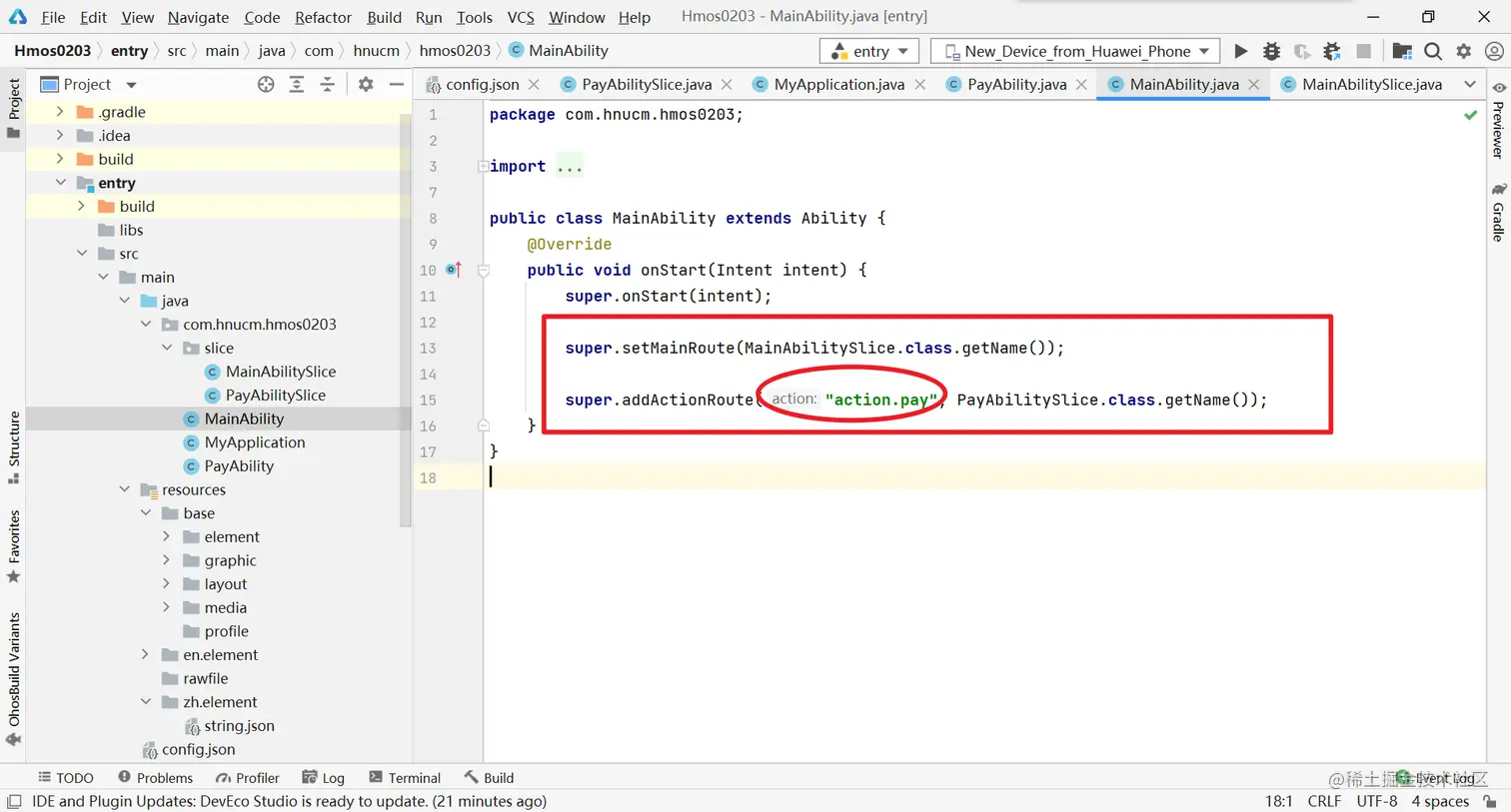Viewport: 1511px width, 812px height.
Task: Open project panel options gear
Action: pyautogui.click(x=366, y=85)
